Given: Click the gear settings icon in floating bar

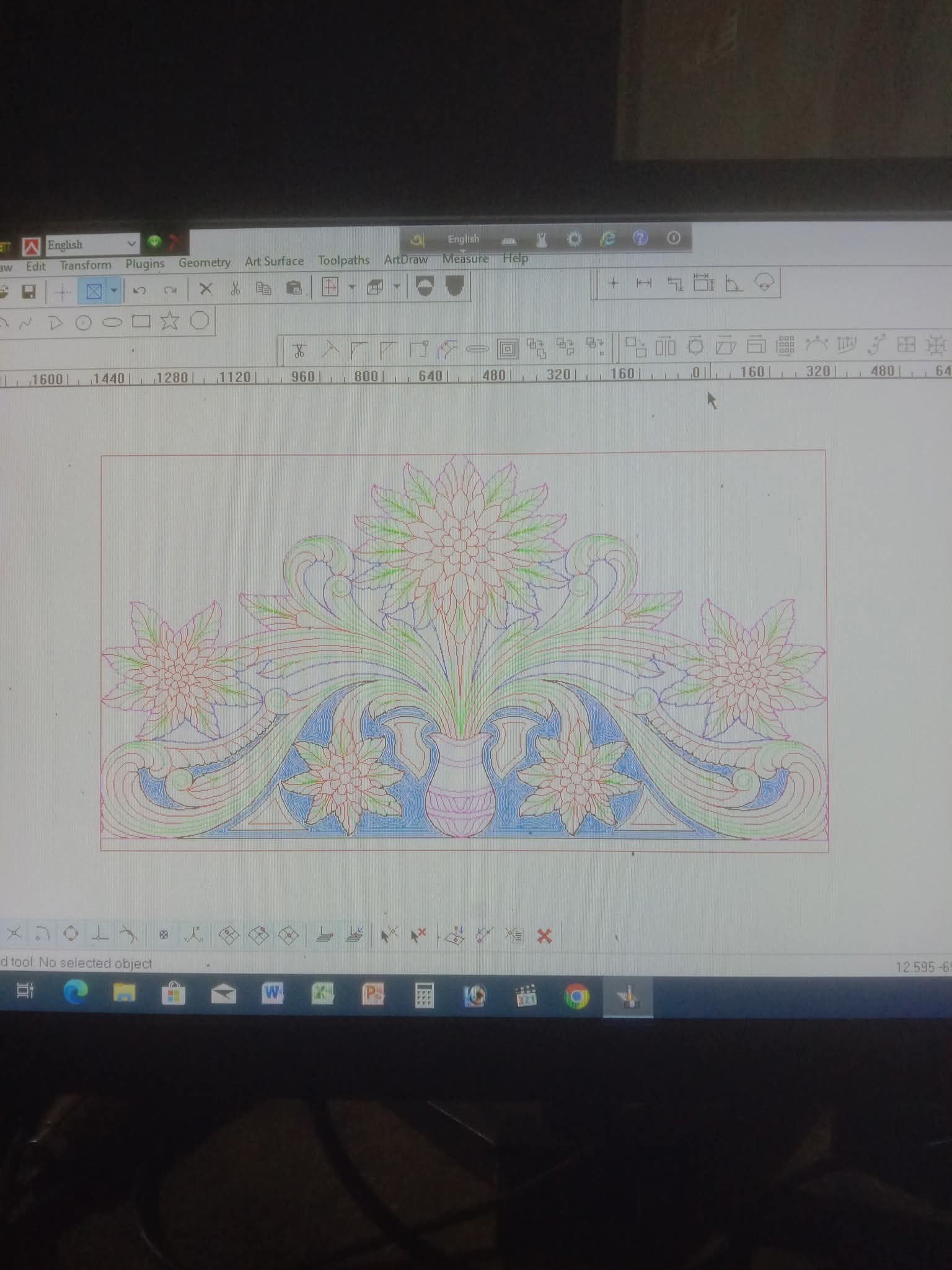Looking at the screenshot, I should point(575,239).
